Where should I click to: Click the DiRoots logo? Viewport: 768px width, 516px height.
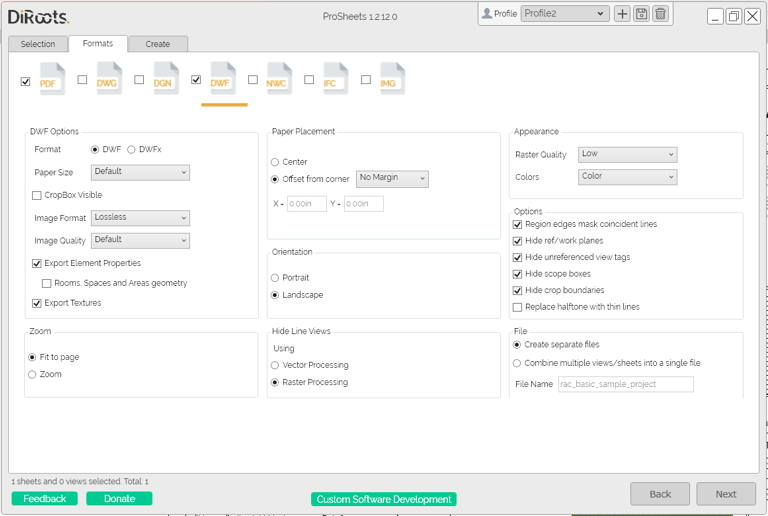pos(38,17)
